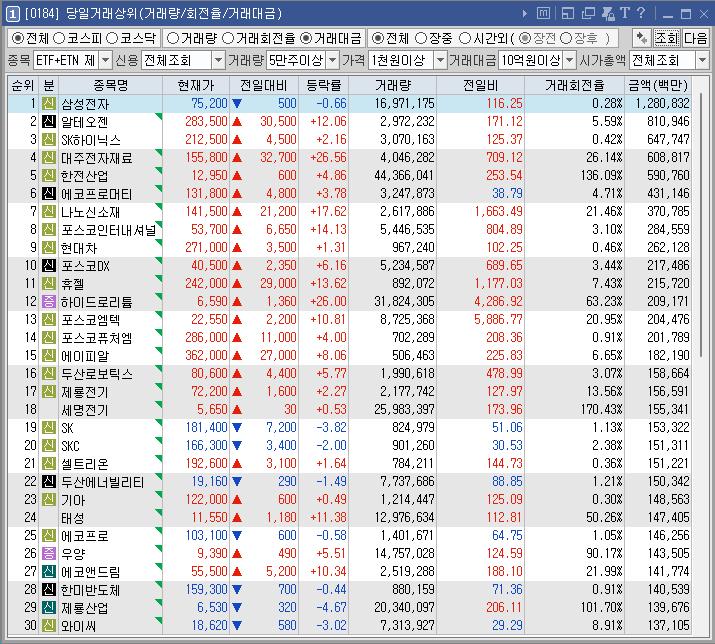Click the 신 badge beside 와이씨
This screenshot has height=644, width=715.
(49, 625)
